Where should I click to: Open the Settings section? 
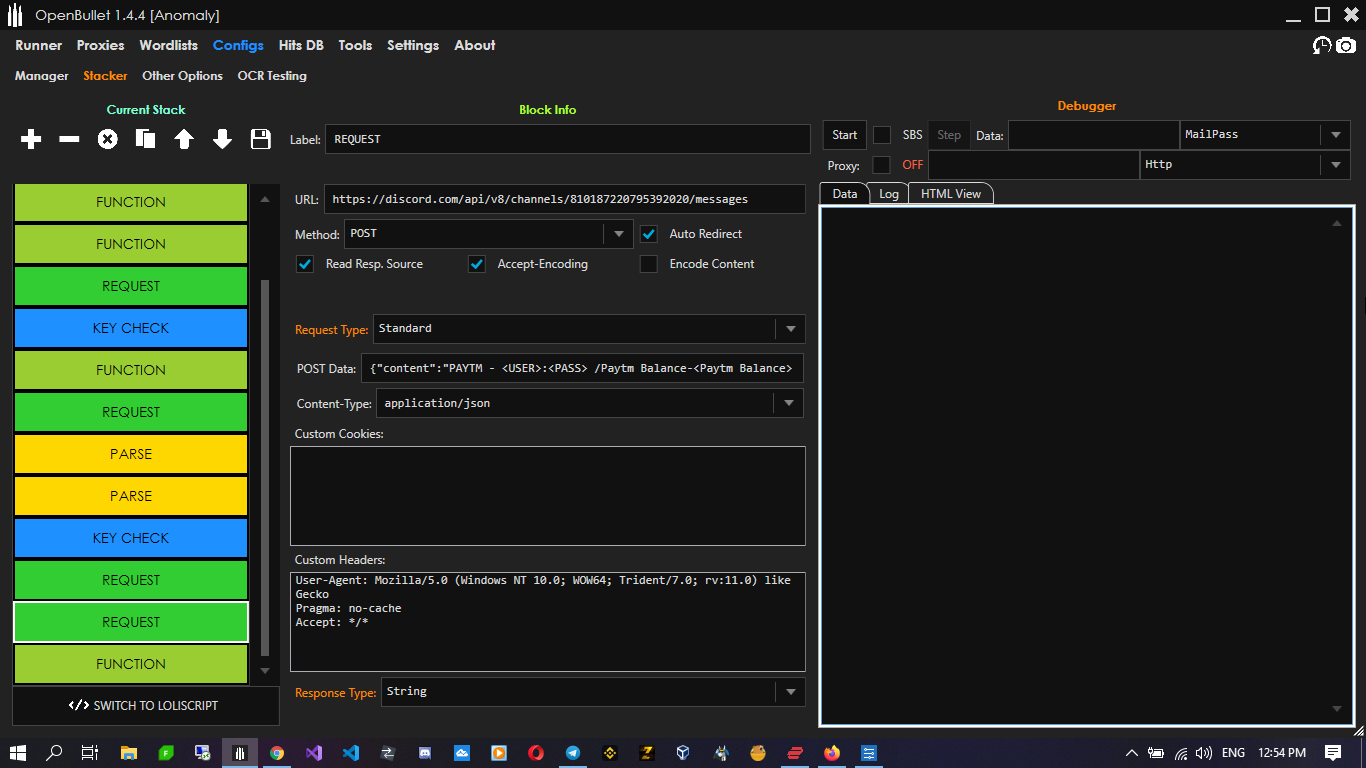point(413,45)
